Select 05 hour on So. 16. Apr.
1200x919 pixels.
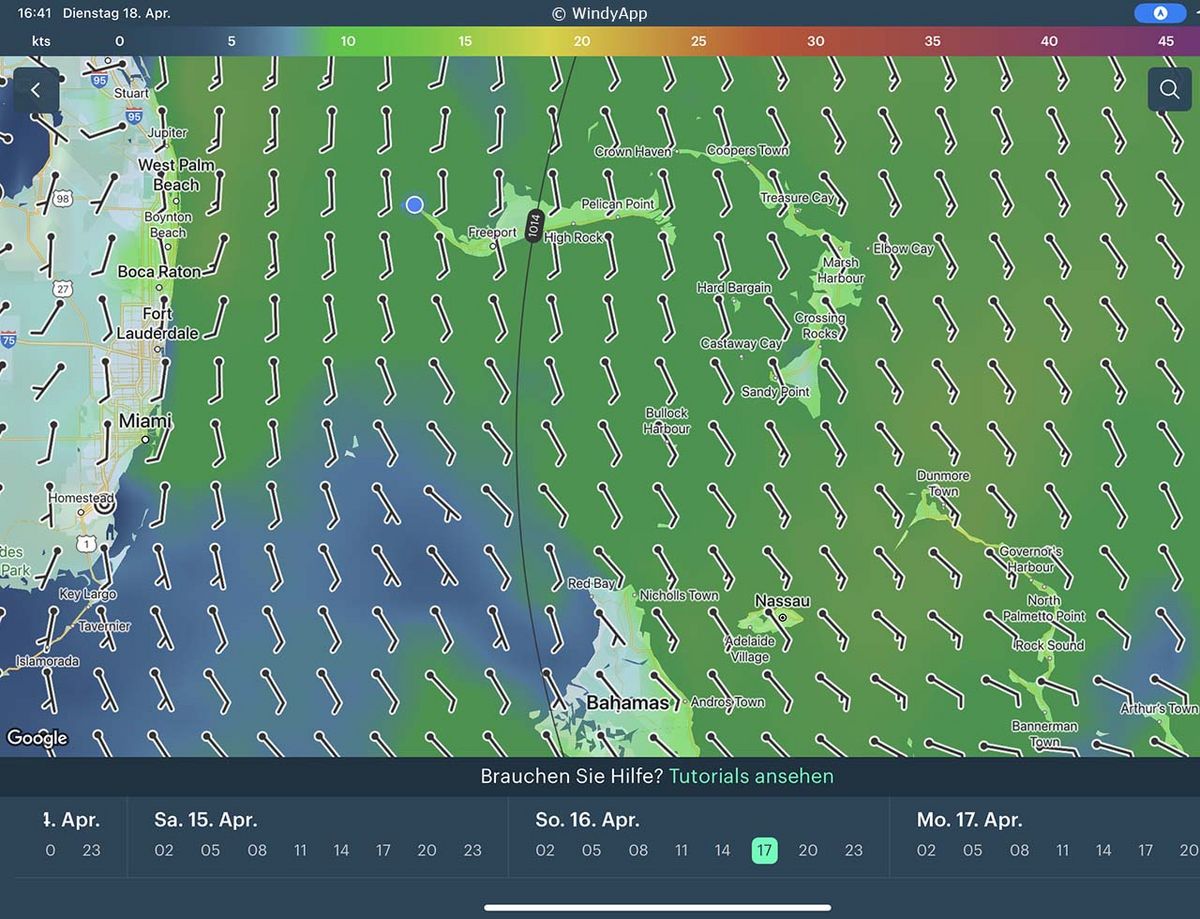591,850
